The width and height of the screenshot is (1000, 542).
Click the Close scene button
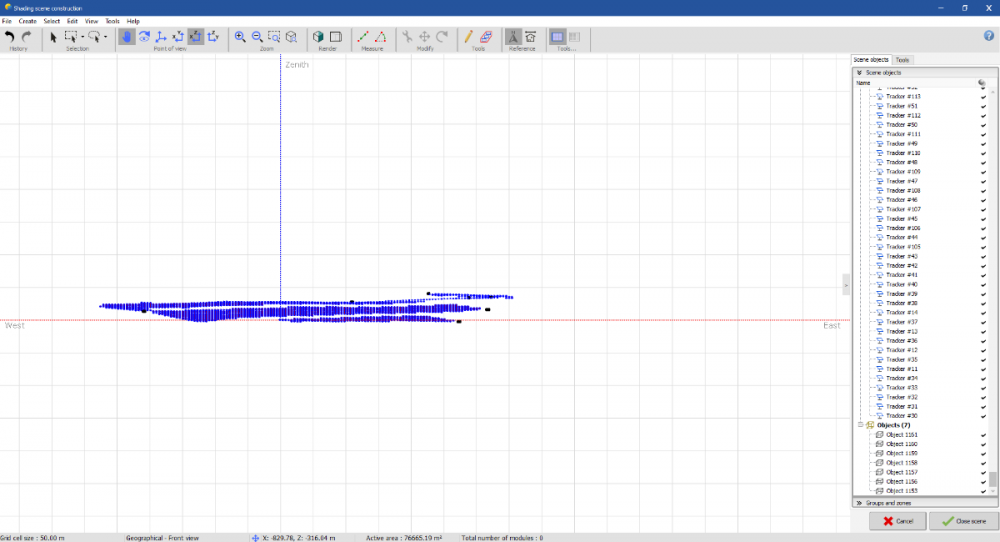(963, 521)
